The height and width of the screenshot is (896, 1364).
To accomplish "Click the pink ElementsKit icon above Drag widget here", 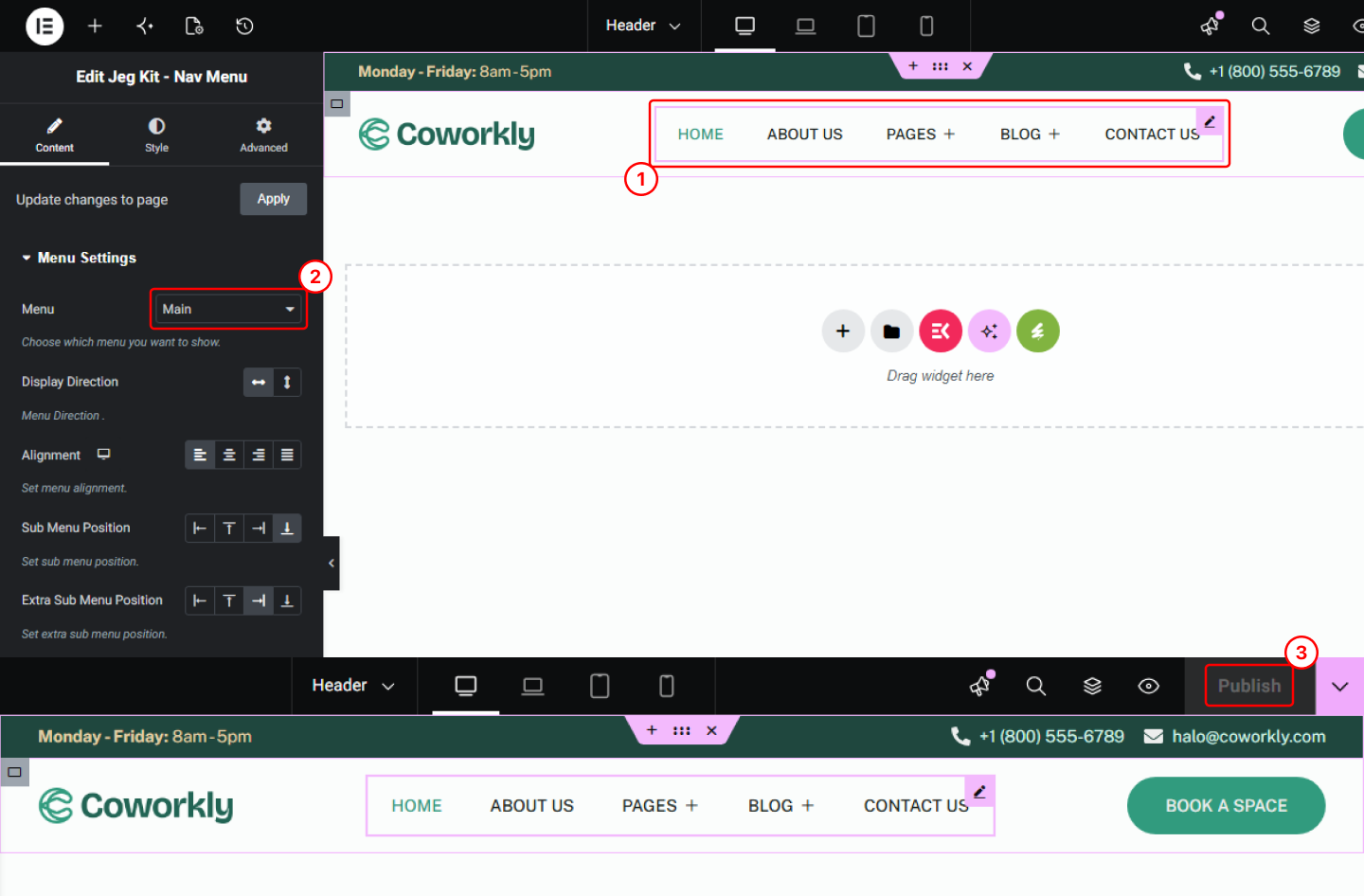I will 941,331.
